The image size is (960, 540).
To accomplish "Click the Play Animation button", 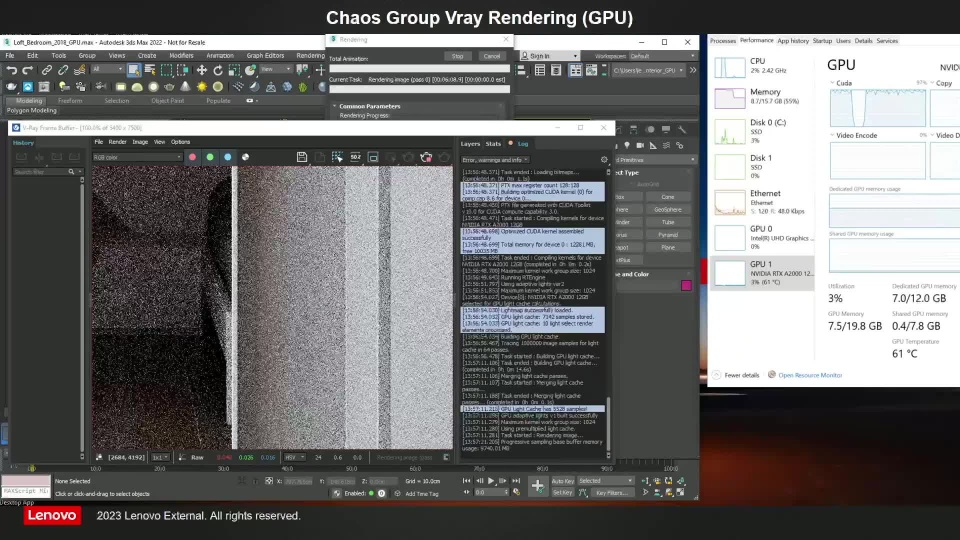I will pyautogui.click(x=490, y=481).
